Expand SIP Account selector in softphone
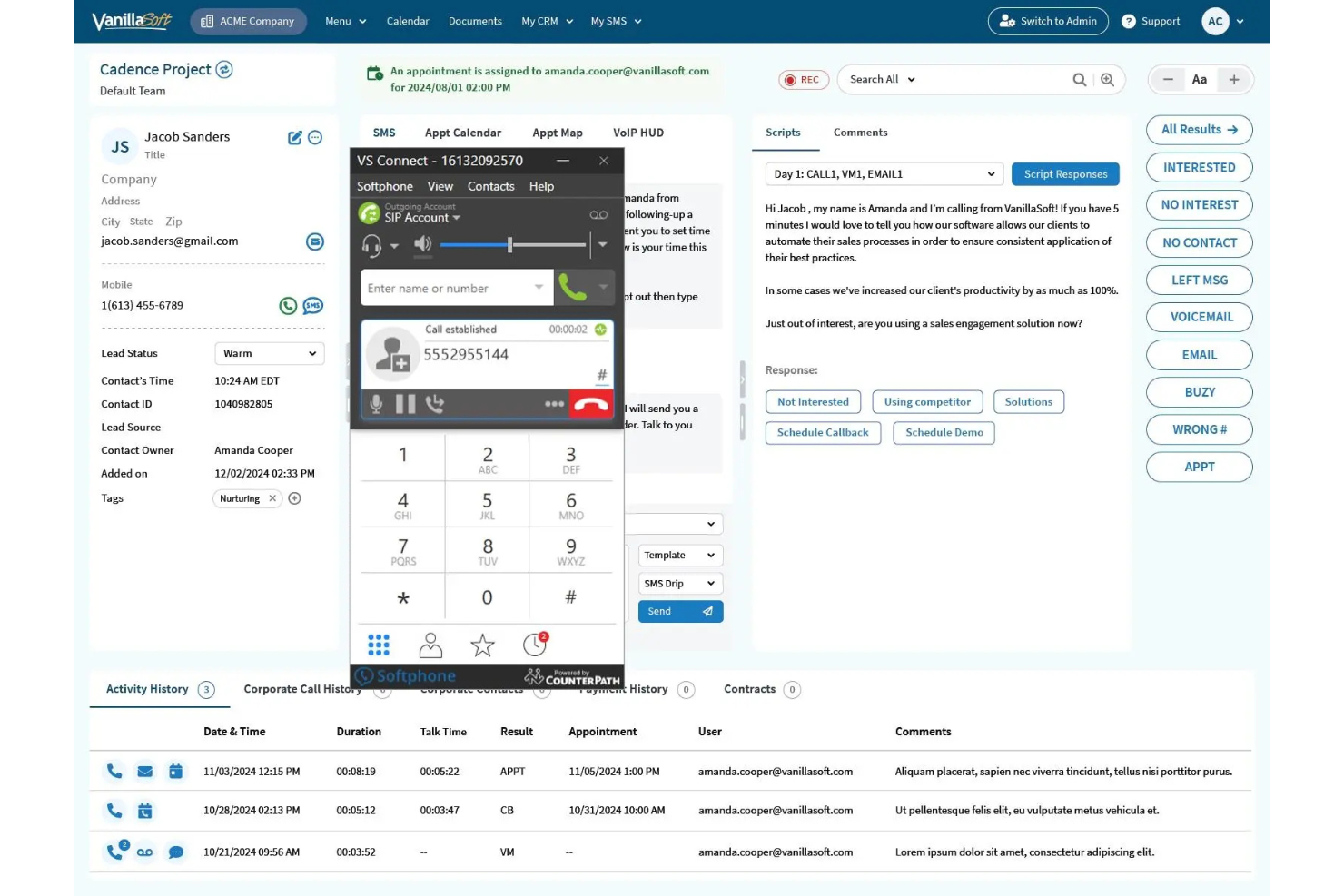The image size is (1344, 896). [x=422, y=218]
